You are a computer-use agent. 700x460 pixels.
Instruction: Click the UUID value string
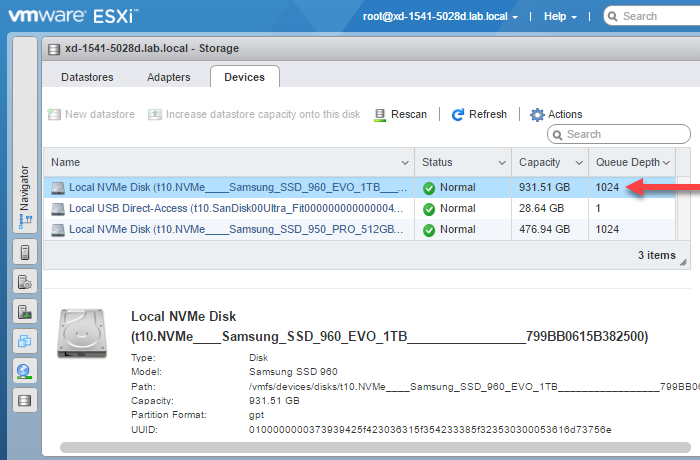pyautogui.click(x=430, y=430)
